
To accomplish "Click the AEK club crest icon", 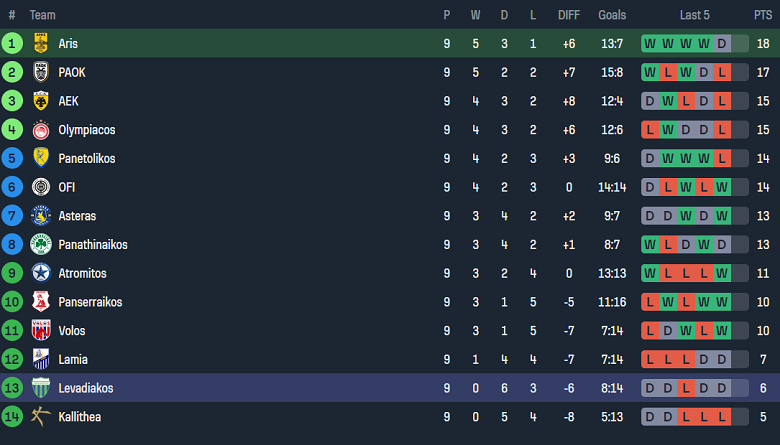I will pos(41,101).
